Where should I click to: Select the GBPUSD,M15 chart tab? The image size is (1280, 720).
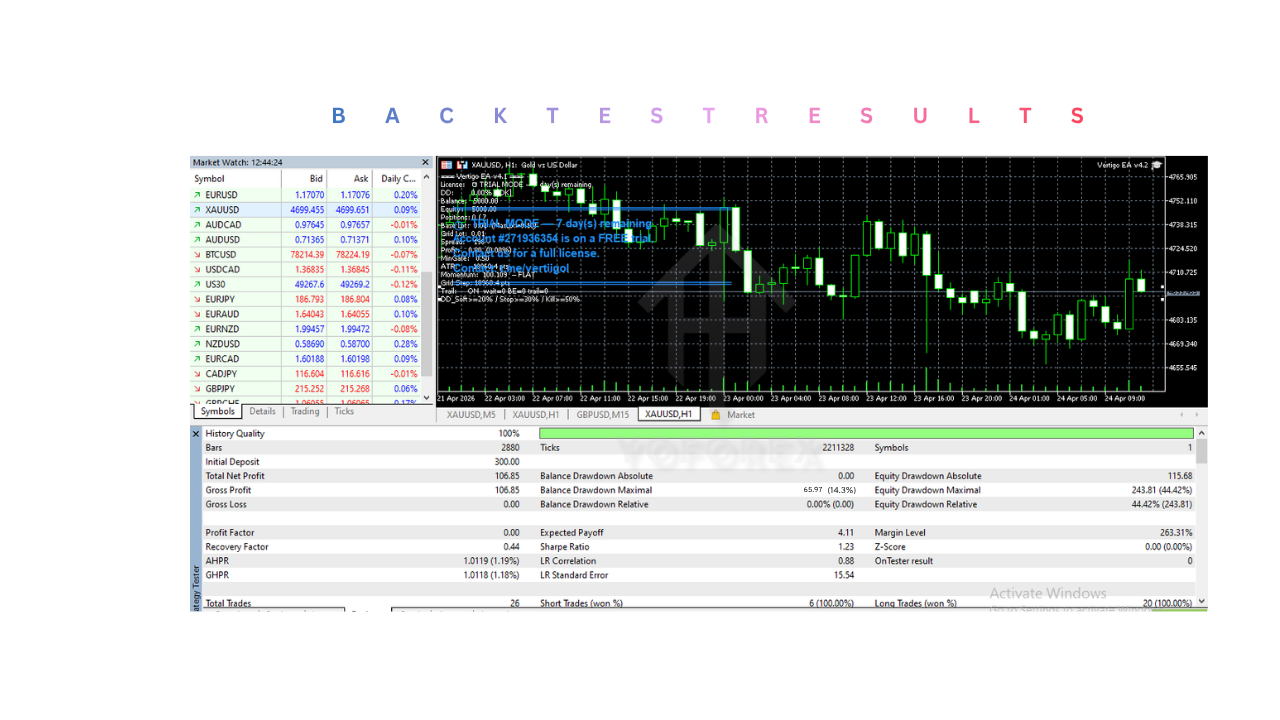click(602, 415)
